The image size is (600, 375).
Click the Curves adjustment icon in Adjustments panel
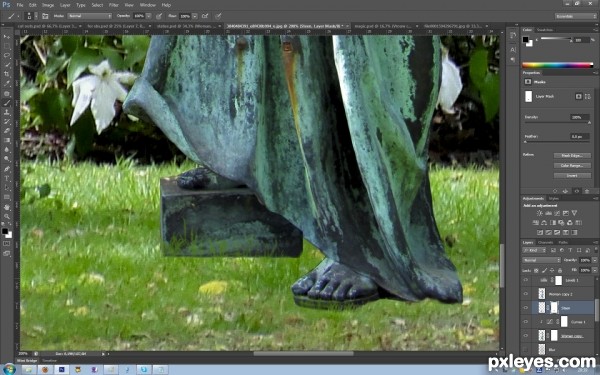point(557,213)
